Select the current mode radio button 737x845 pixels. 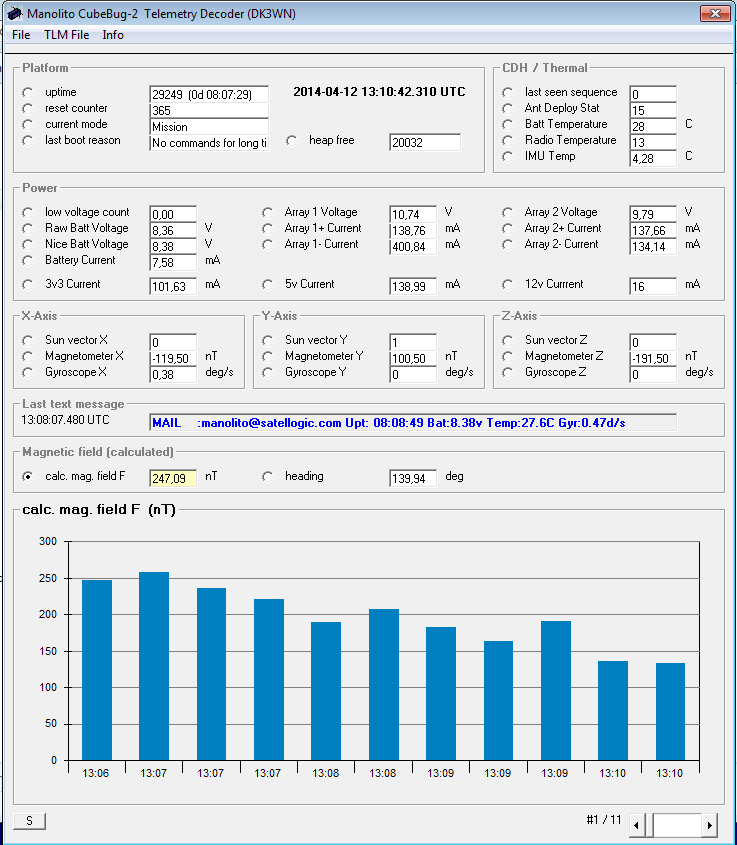point(28,124)
